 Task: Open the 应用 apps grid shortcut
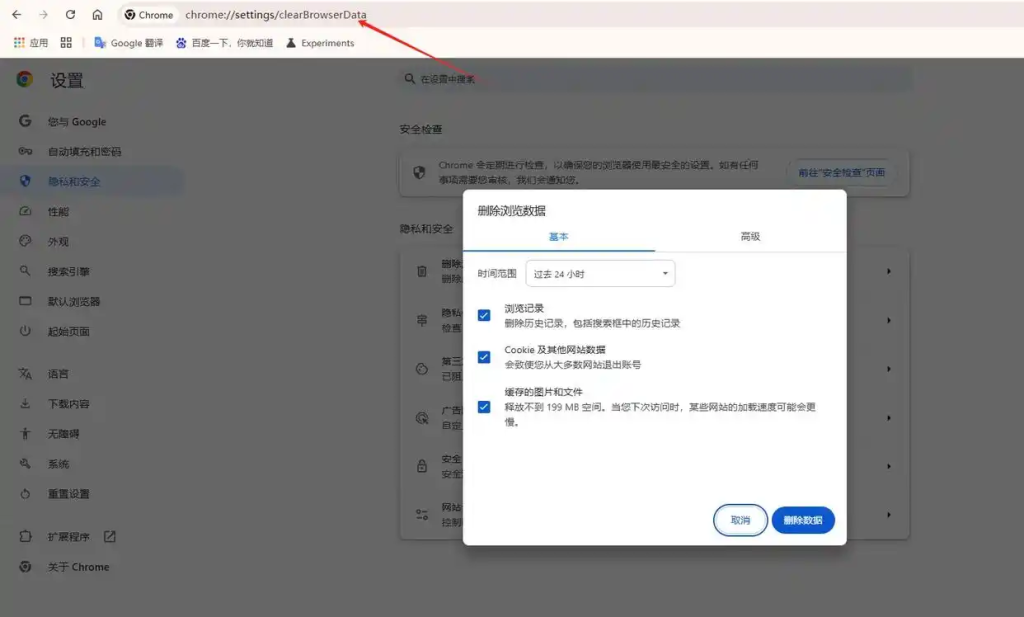point(31,43)
